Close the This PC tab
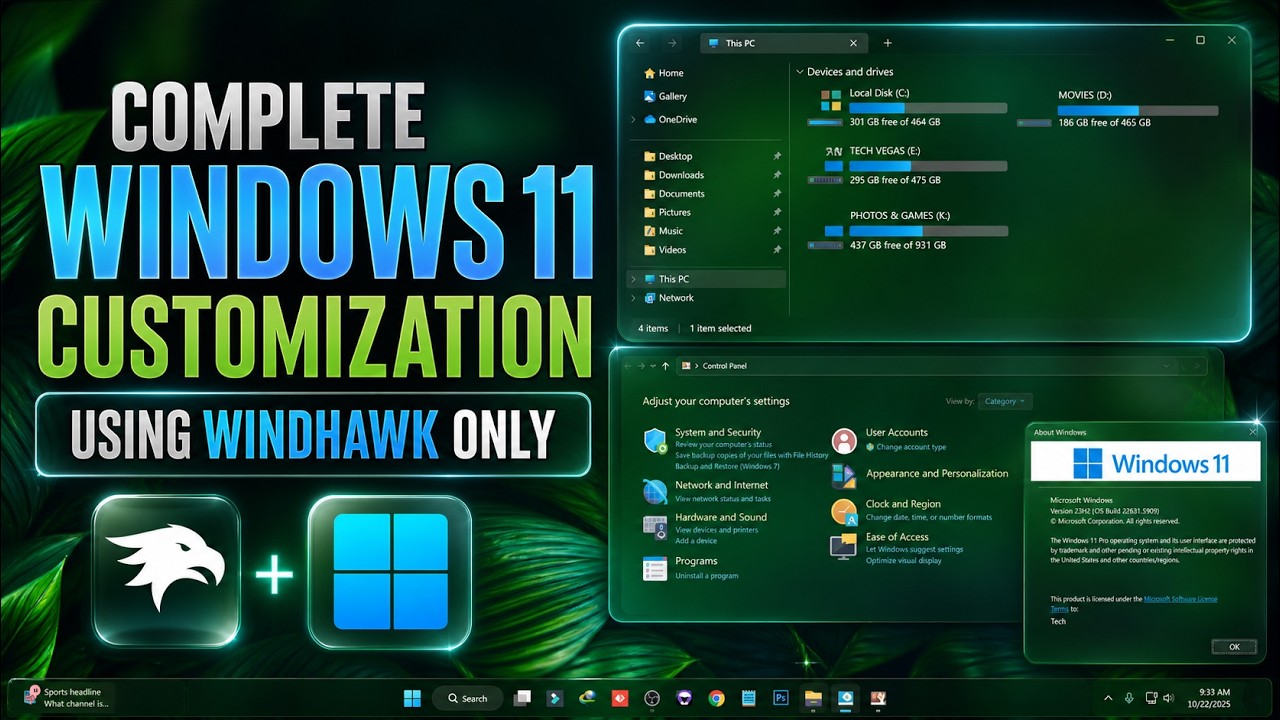 853,43
